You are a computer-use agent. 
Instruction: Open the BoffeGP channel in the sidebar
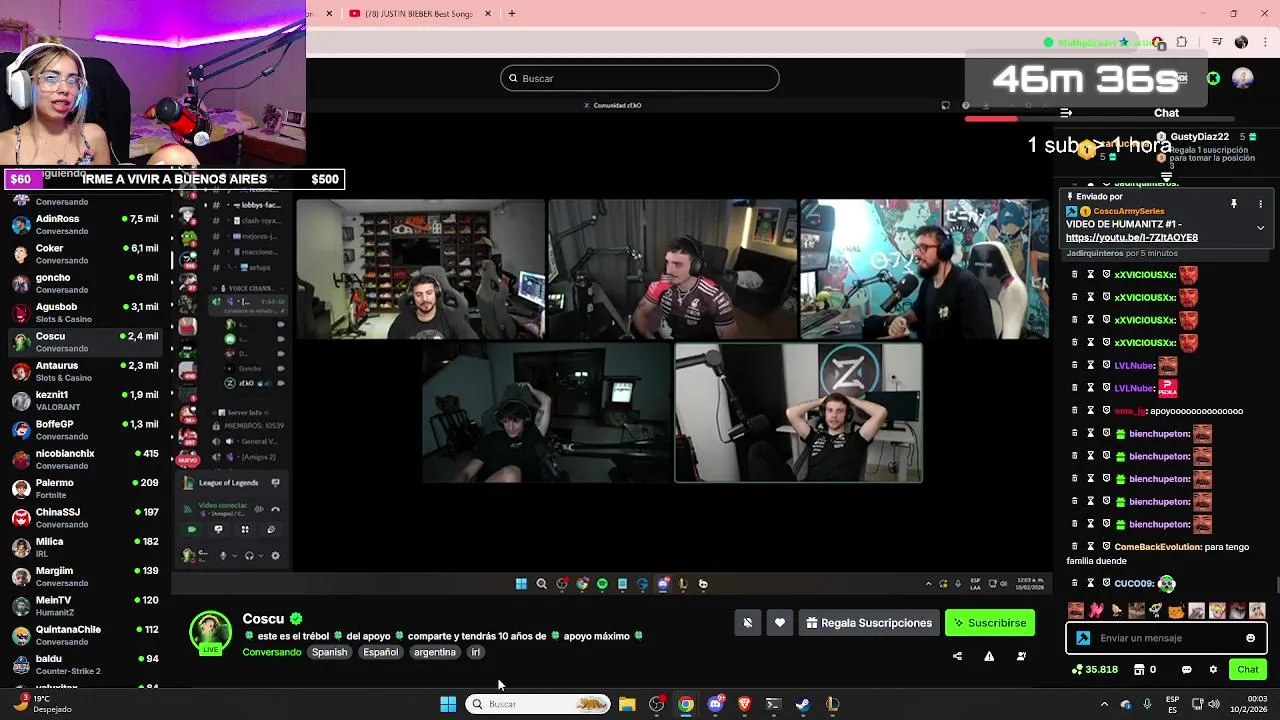pos(86,430)
